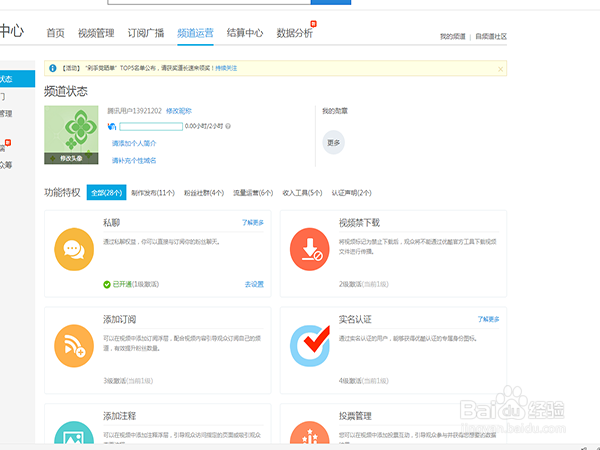Click the green check icon beside 已开通

(x=107, y=284)
